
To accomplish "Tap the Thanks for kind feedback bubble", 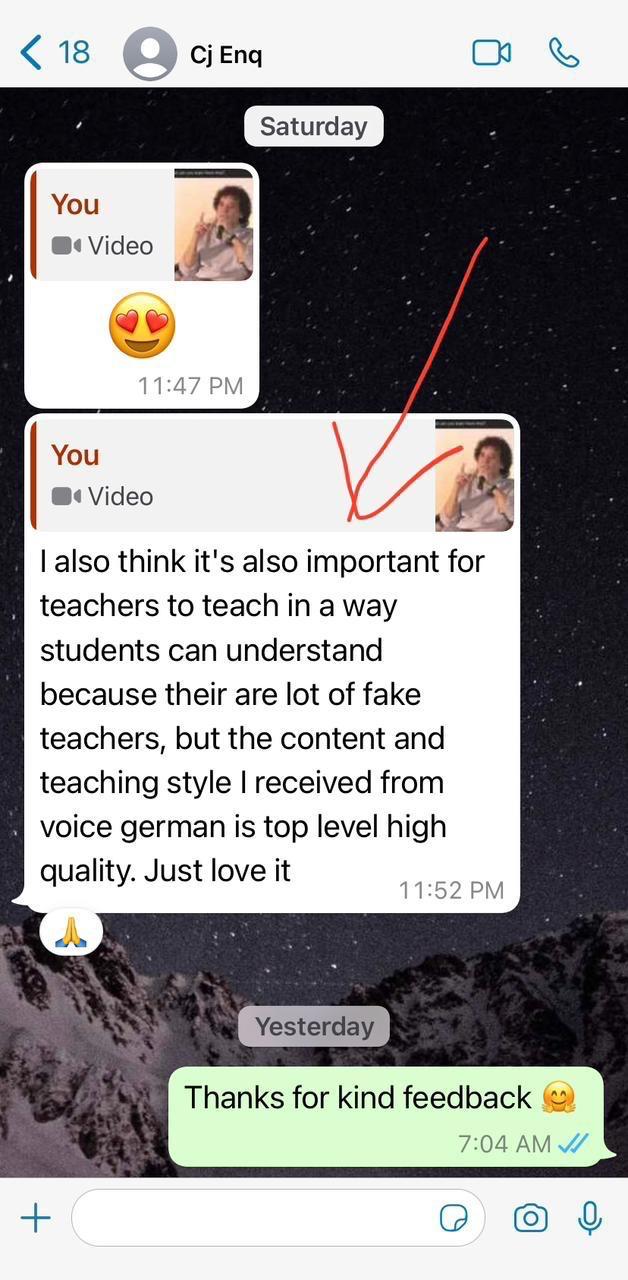I will [x=386, y=1116].
